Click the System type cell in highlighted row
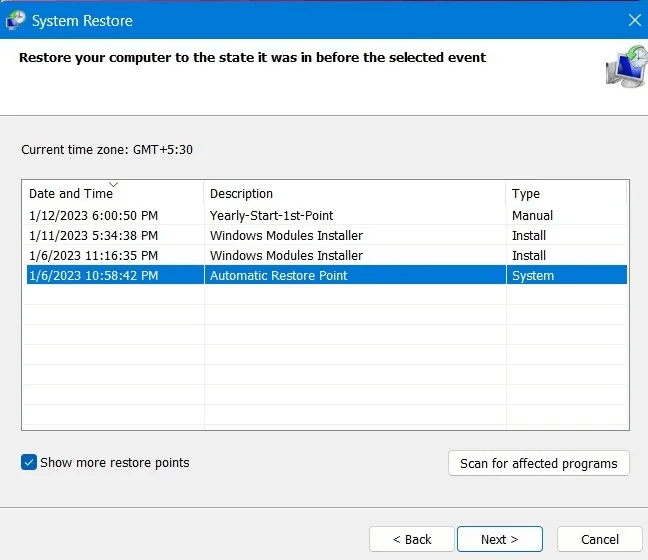Screen dimensions: 648x560 [532, 275]
